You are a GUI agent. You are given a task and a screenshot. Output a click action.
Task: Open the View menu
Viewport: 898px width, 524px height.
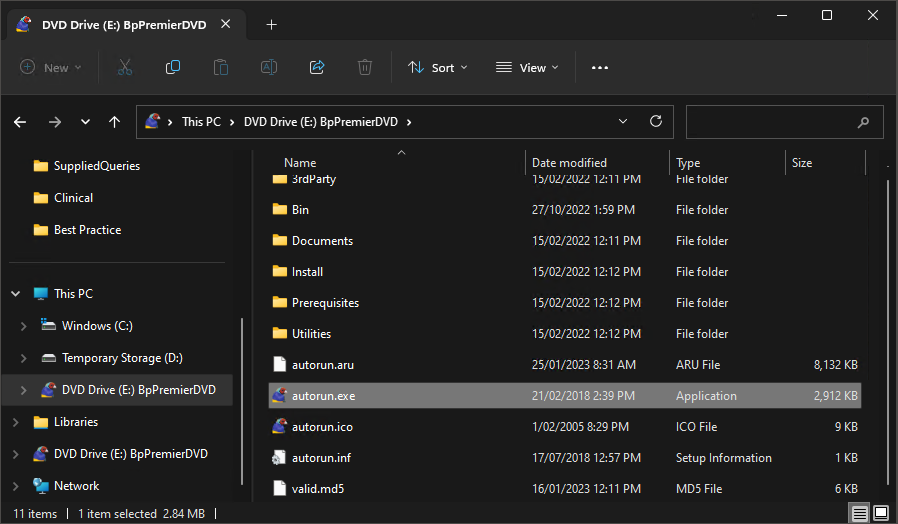click(527, 67)
